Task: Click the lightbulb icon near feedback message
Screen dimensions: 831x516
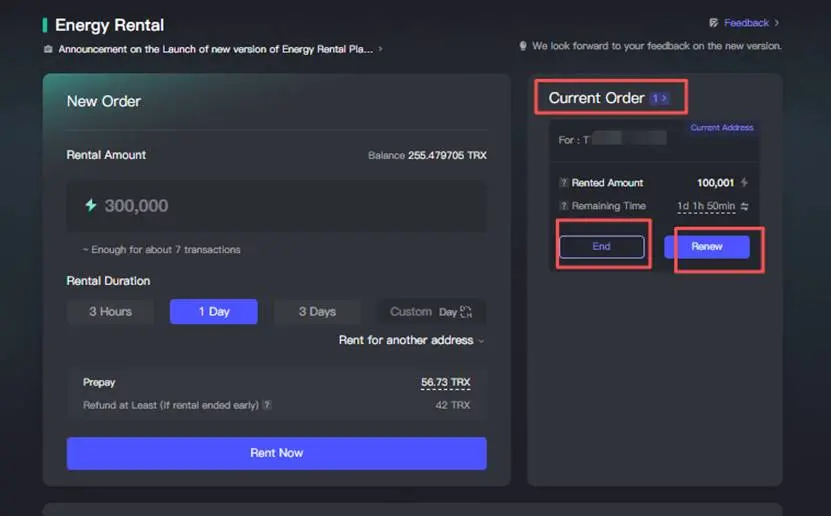Action: 522,46
